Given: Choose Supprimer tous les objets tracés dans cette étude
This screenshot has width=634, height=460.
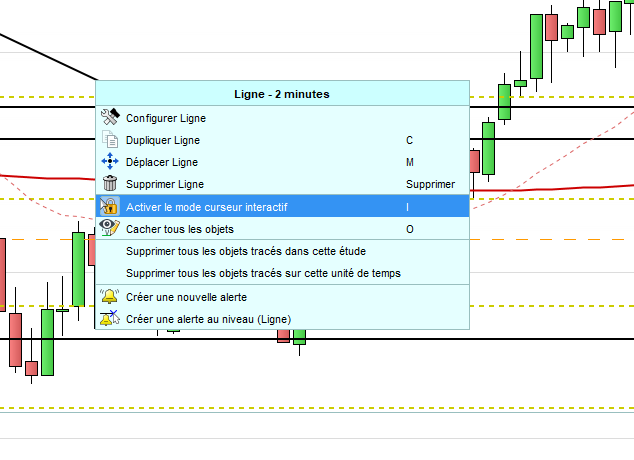Looking at the screenshot, I should point(282,251).
